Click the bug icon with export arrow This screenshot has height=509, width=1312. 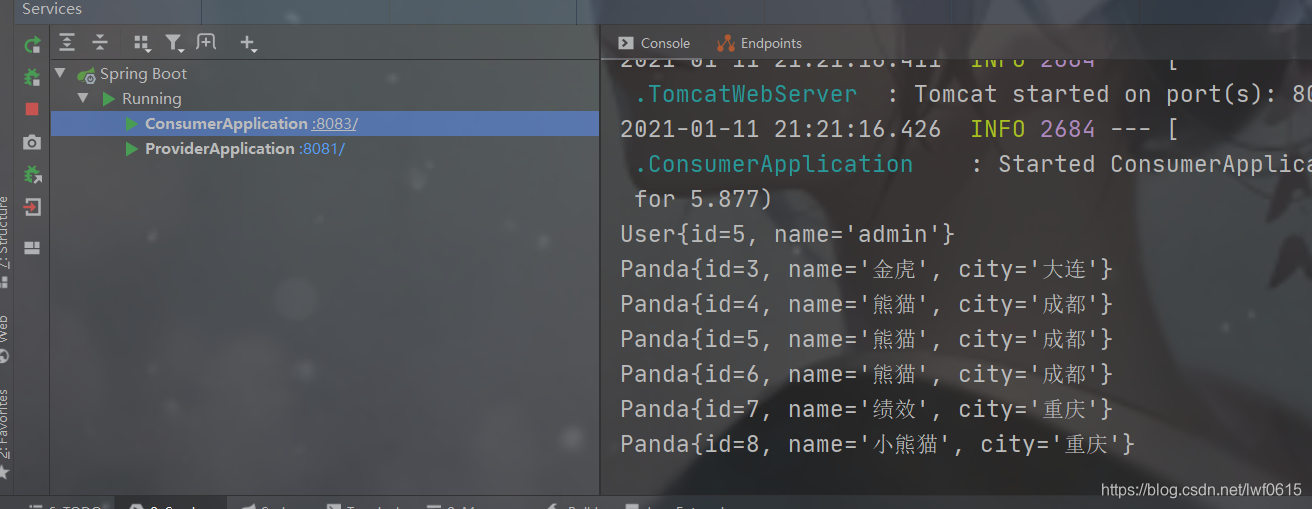click(32, 175)
